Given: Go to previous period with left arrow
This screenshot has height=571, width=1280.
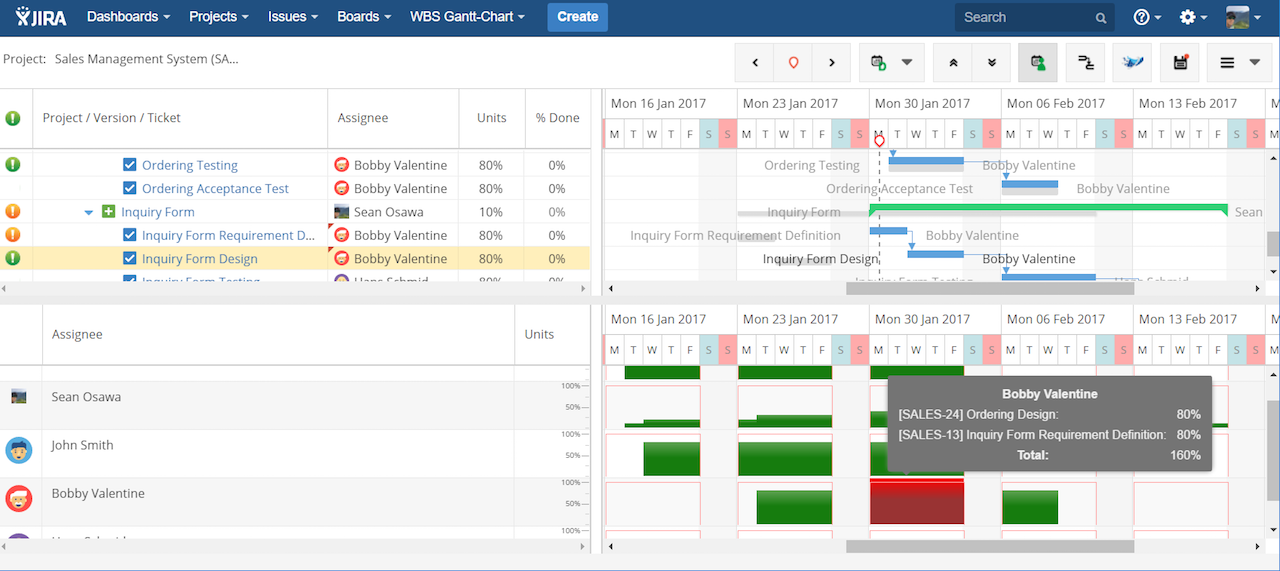Looking at the screenshot, I should pos(755,63).
